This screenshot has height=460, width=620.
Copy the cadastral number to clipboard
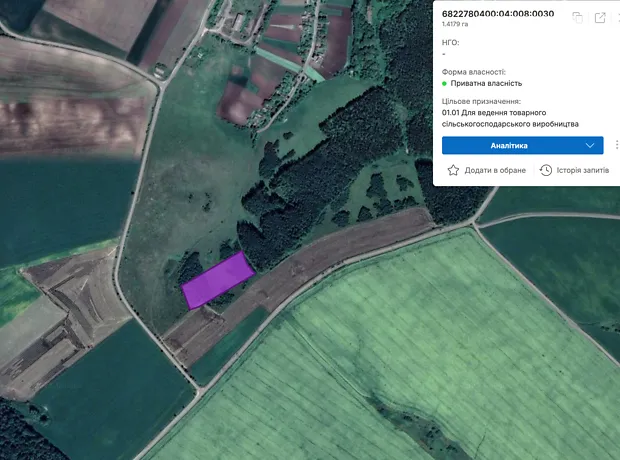(x=578, y=17)
